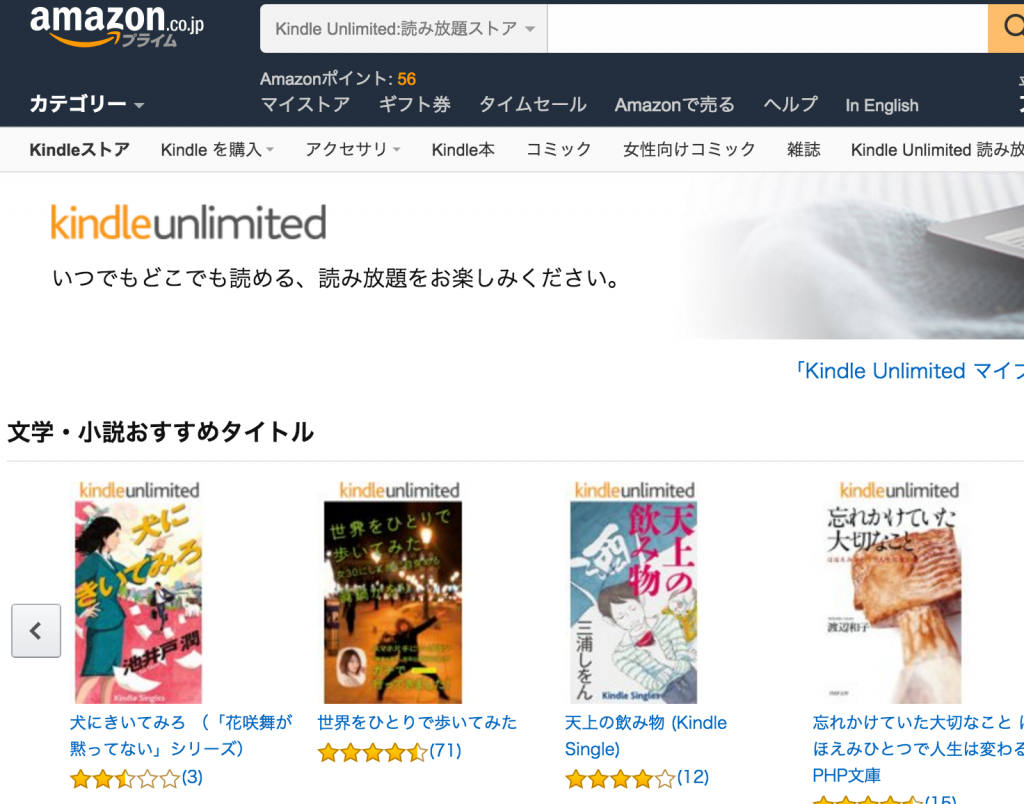This screenshot has height=804, width=1024.
Task: Go back with the carousel left arrow
Action: coord(36,630)
